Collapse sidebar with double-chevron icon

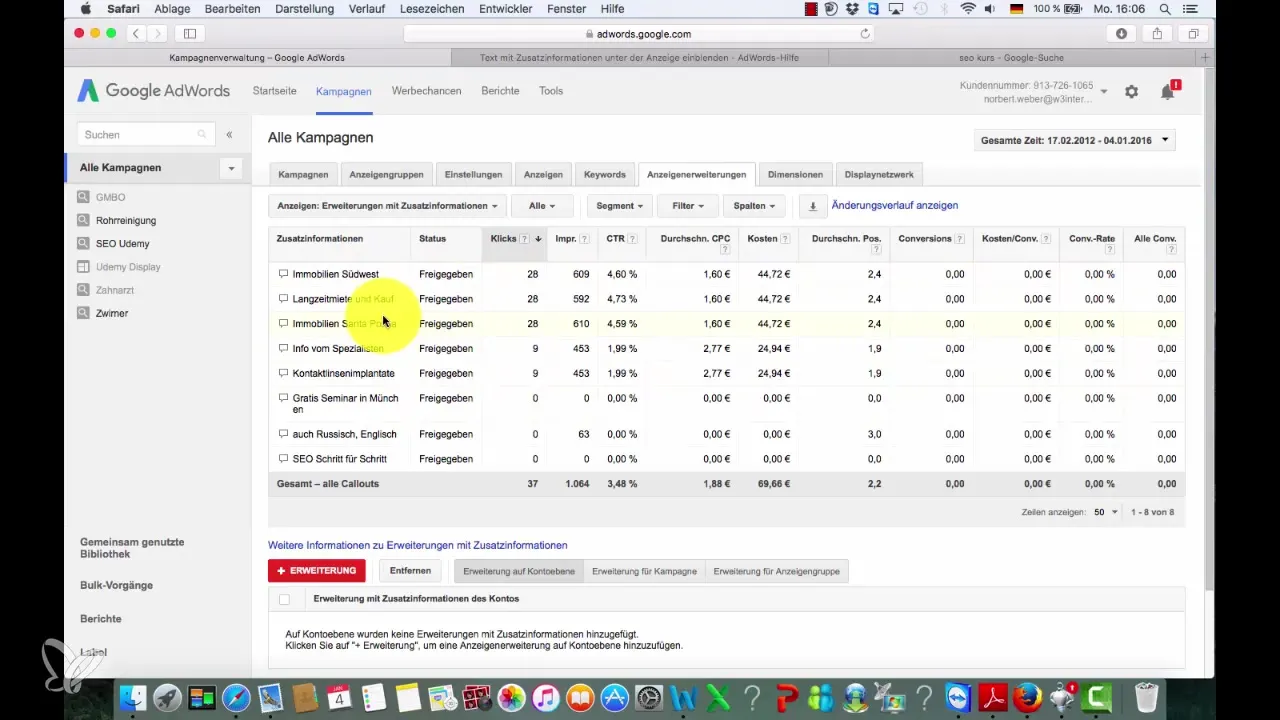point(229,134)
